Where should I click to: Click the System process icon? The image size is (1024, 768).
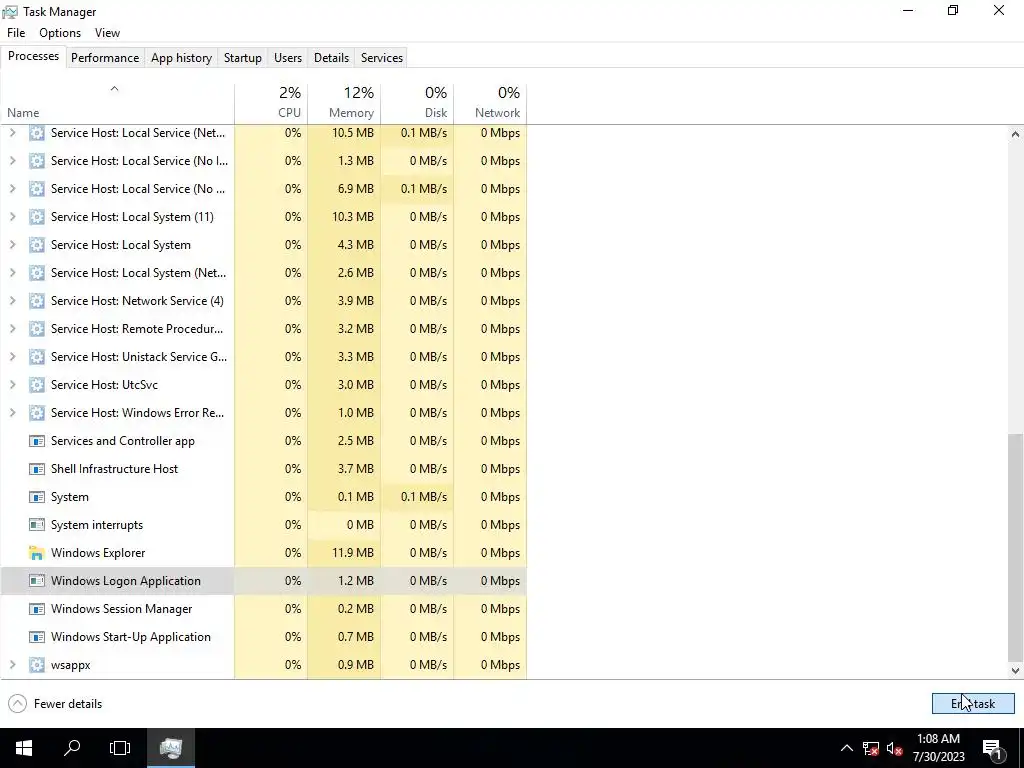point(37,497)
